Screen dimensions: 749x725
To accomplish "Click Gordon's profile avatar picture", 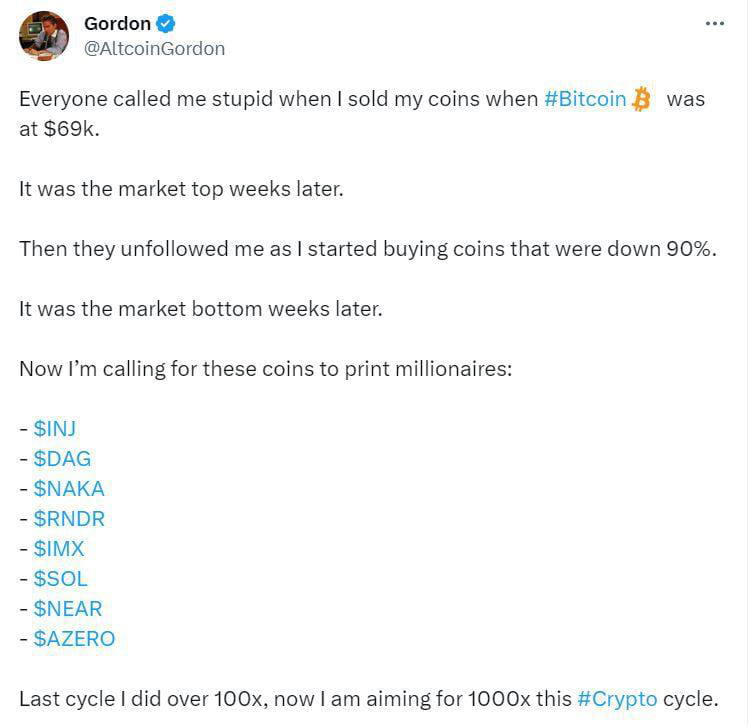I will coord(44,36).
